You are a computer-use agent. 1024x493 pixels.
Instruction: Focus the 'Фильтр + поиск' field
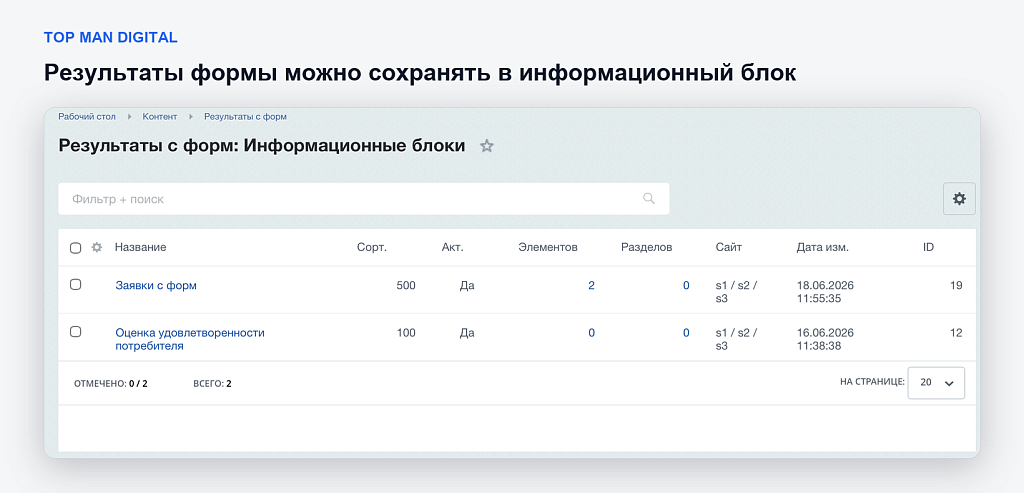coord(364,199)
